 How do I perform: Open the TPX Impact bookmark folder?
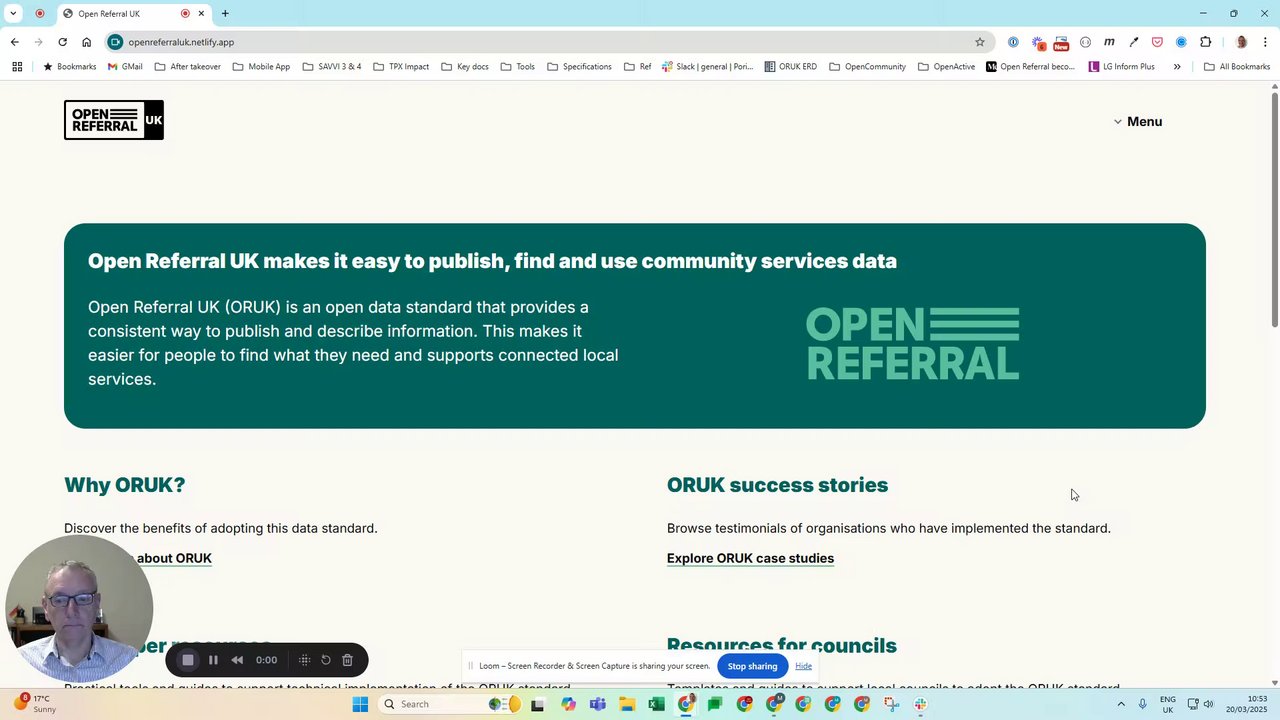pos(401,67)
